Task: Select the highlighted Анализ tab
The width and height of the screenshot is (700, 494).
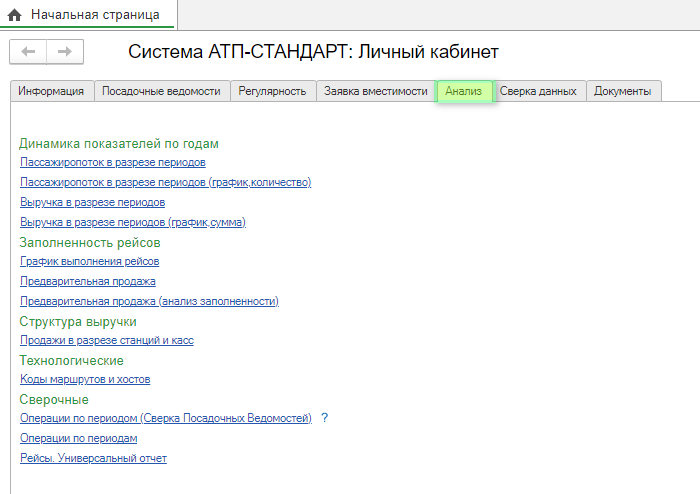Action: pos(464,91)
